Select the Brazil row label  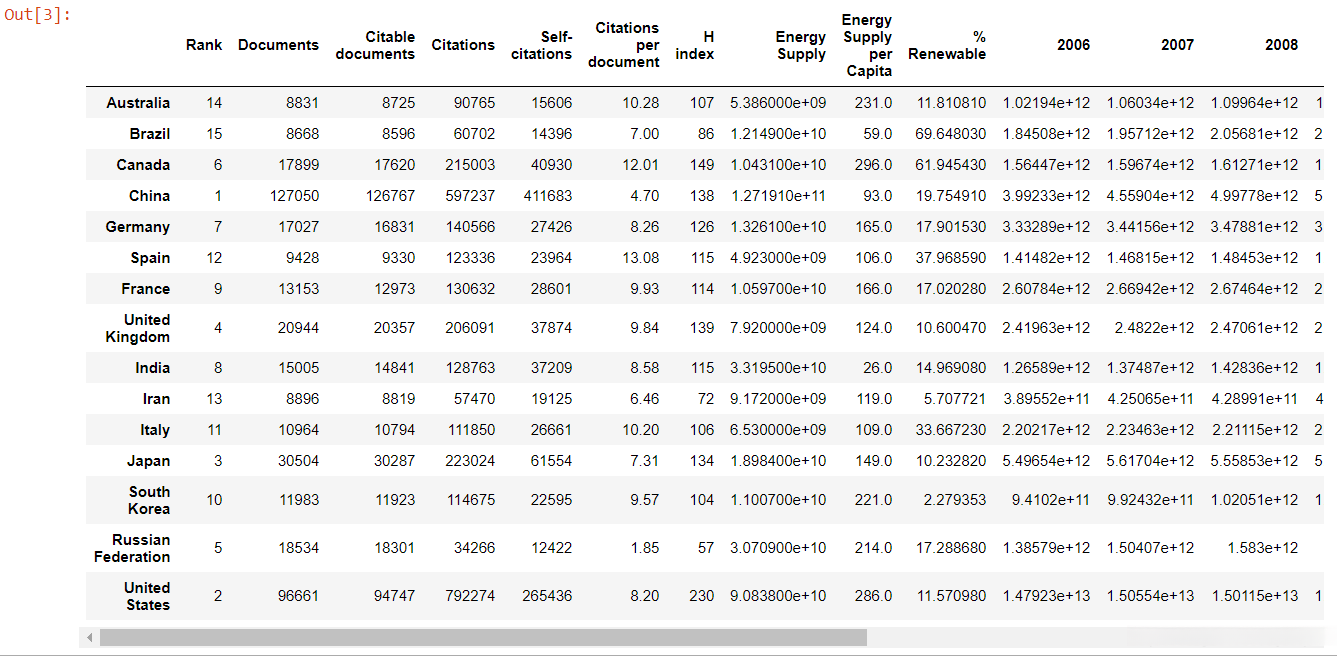pyautogui.click(x=150, y=134)
